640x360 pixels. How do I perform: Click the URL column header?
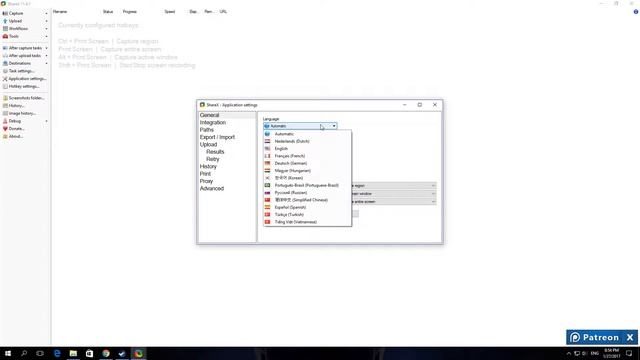223,11
